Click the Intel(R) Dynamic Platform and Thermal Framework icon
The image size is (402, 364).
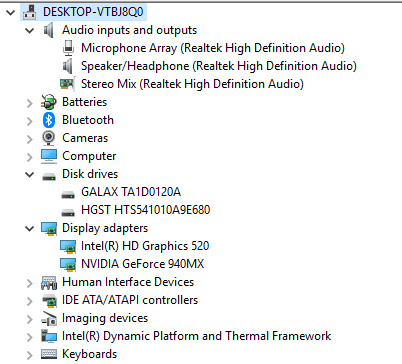pos(49,336)
